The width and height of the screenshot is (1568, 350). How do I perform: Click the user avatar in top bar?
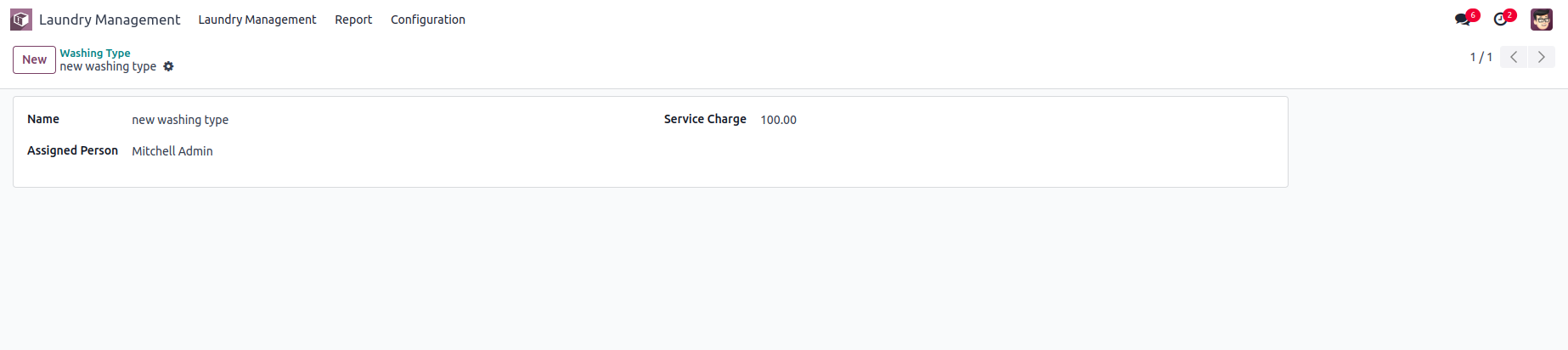(1542, 20)
